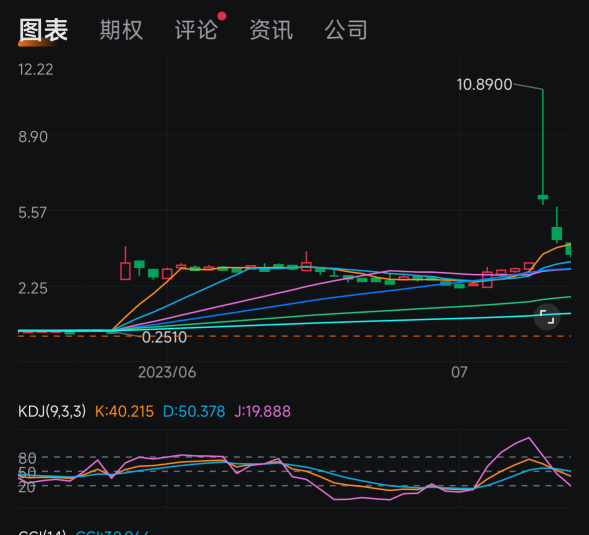The width and height of the screenshot is (589, 535).
Task: Open the 评论 tab
Action: coord(196,30)
